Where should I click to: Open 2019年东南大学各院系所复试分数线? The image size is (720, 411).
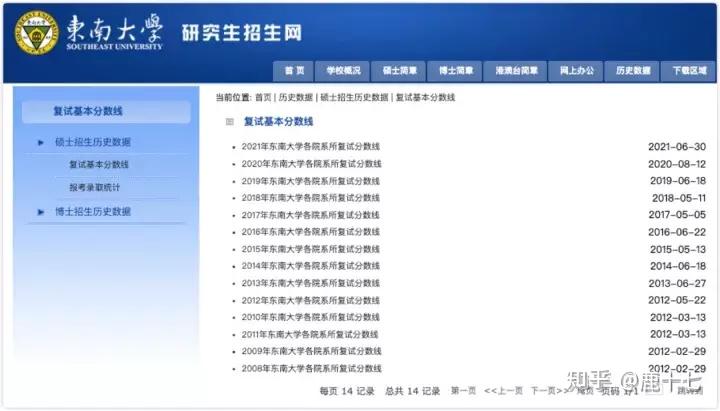(311, 181)
